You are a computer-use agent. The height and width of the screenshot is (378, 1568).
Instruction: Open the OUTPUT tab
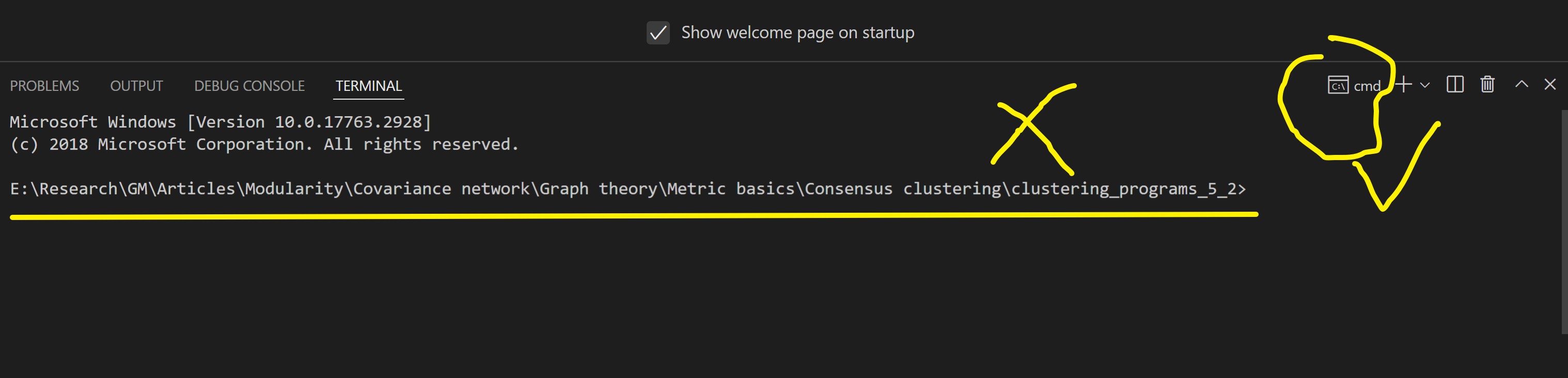[x=136, y=86]
